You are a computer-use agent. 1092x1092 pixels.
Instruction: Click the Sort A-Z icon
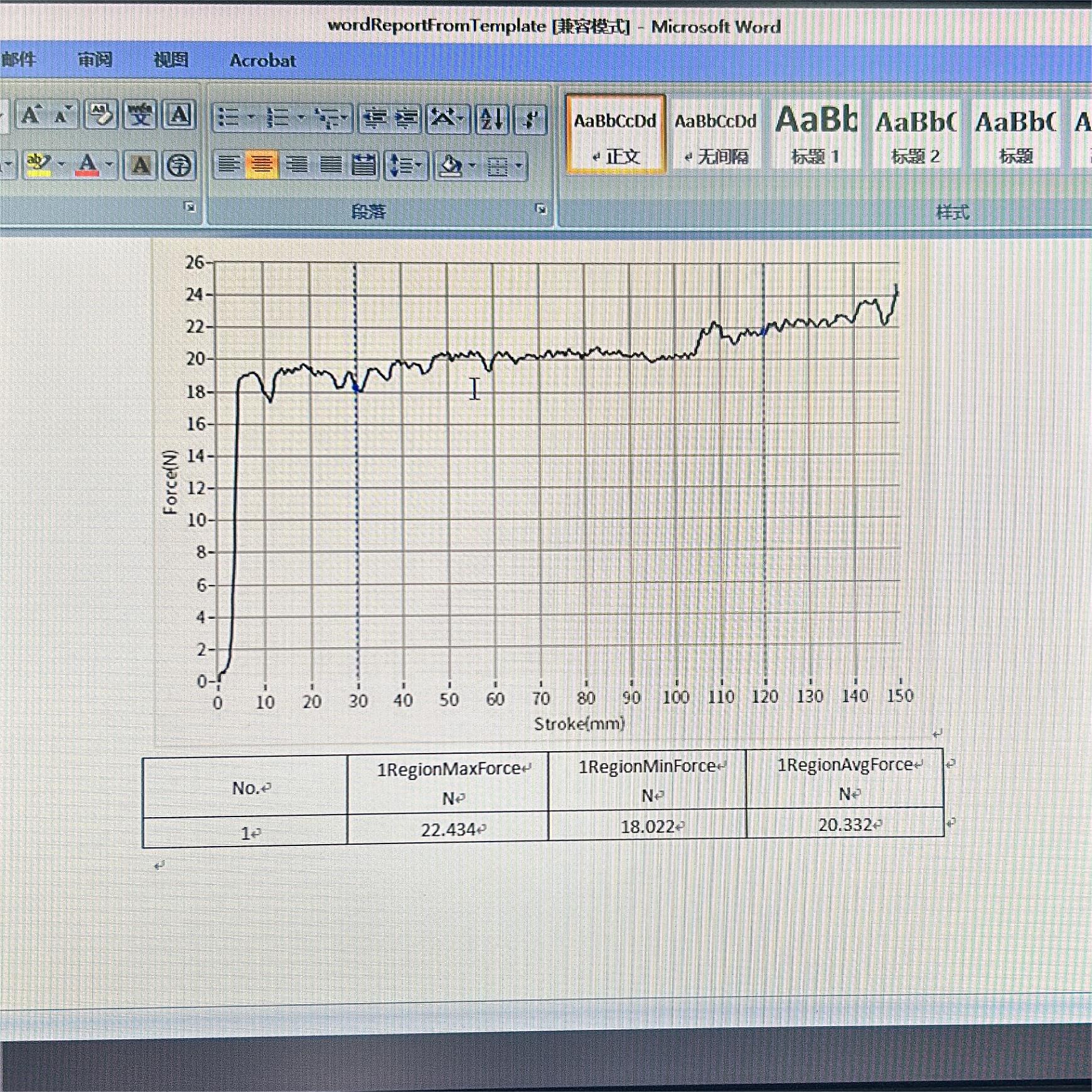click(x=491, y=119)
